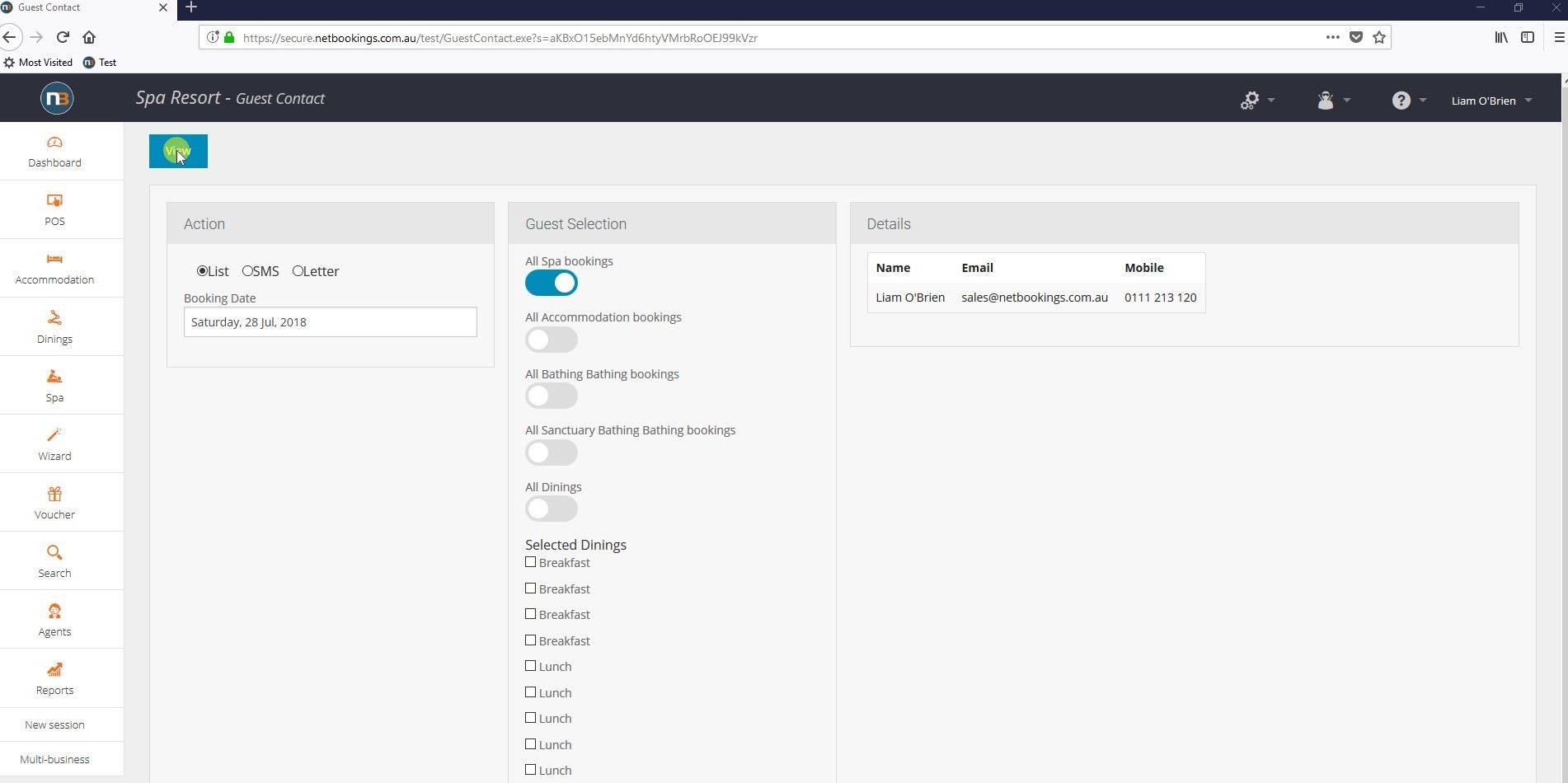Go back in browser history
Viewport: 1568px width, 783px height.
tap(10, 37)
